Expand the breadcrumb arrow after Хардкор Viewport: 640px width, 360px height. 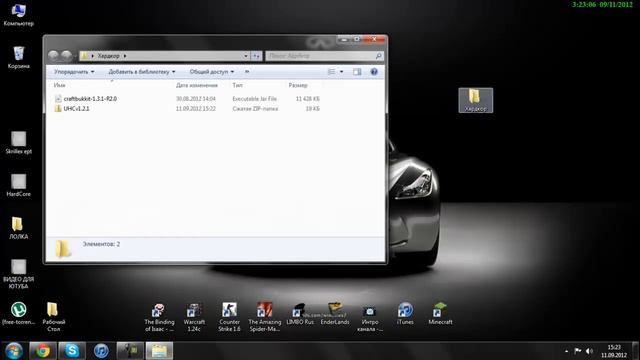click(x=125, y=56)
